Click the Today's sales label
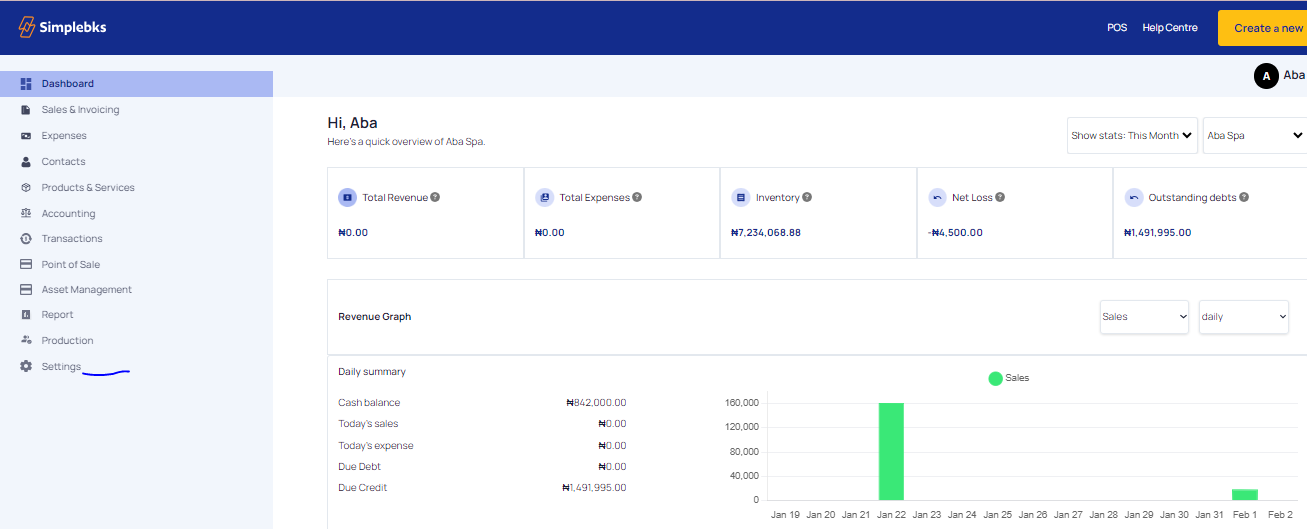 point(368,424)
